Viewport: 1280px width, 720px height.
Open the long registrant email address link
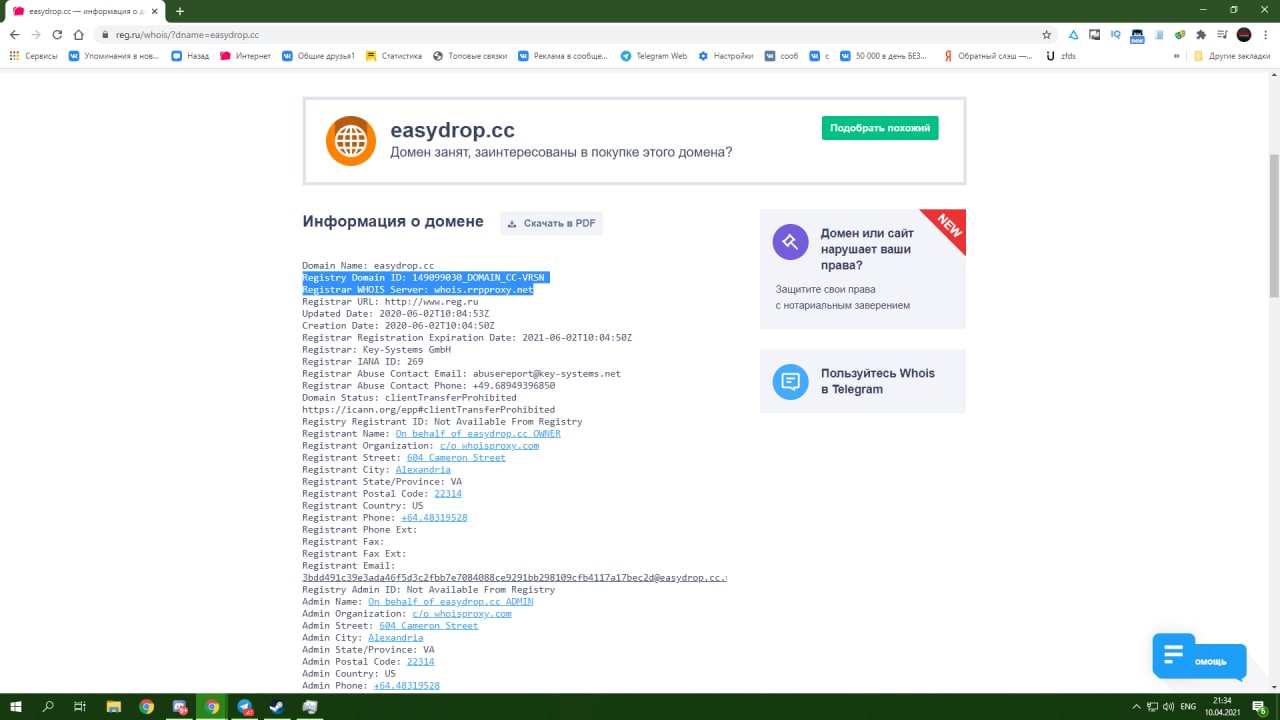coord(514,578)
